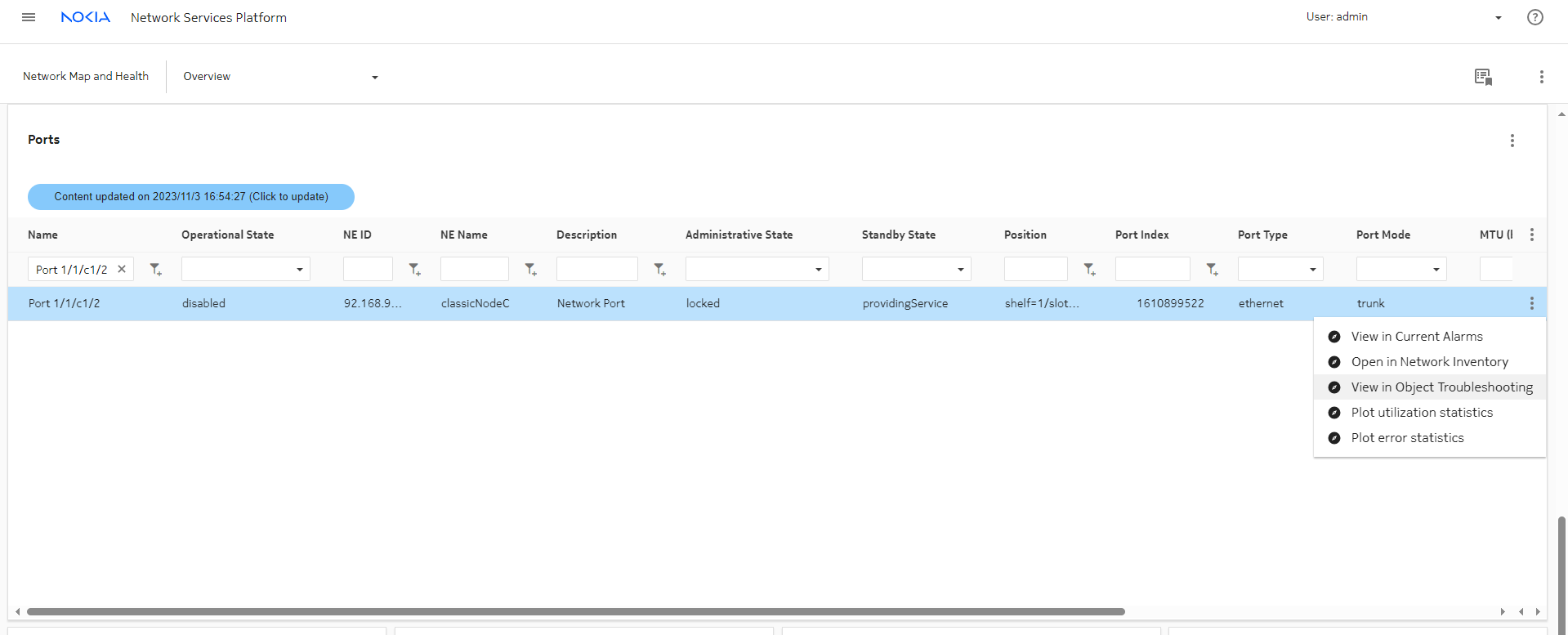Open the table column settings kebab icon
This screenshot has width=1568, height=635.
point(1531,235)
